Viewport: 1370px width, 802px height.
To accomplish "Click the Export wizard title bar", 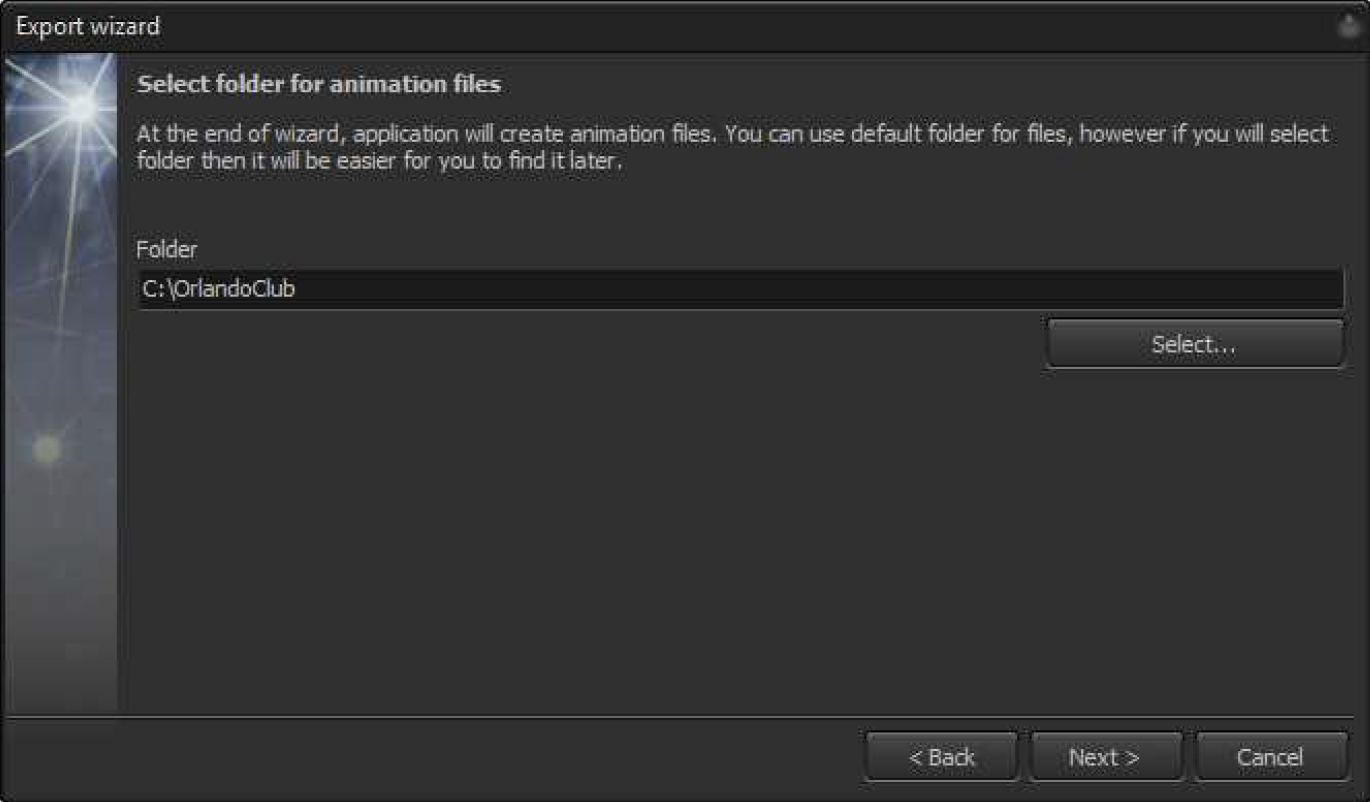I will click(685, 26).
